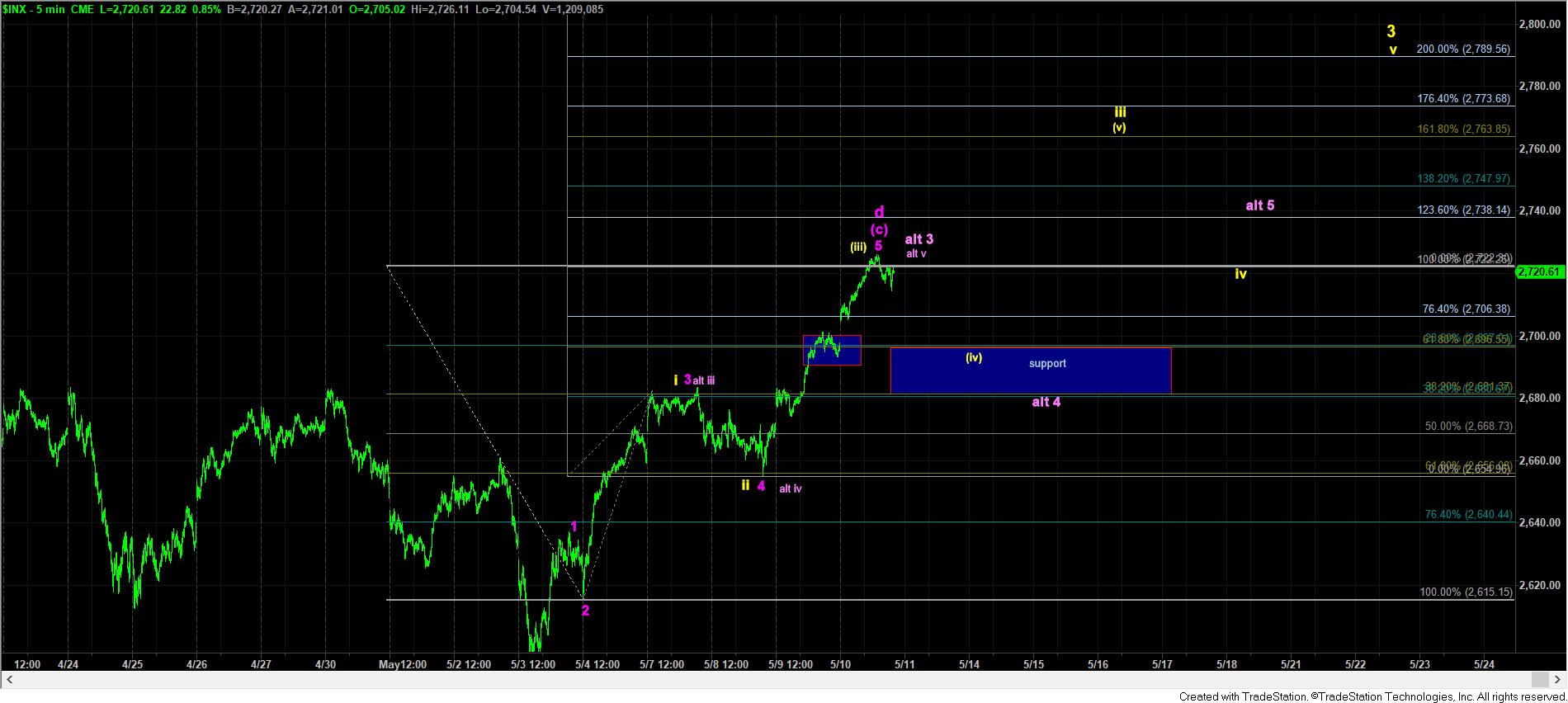Select the blue support zone rectangle
This screenshot has height=703, width=1568.
(x=1030, y=370)
